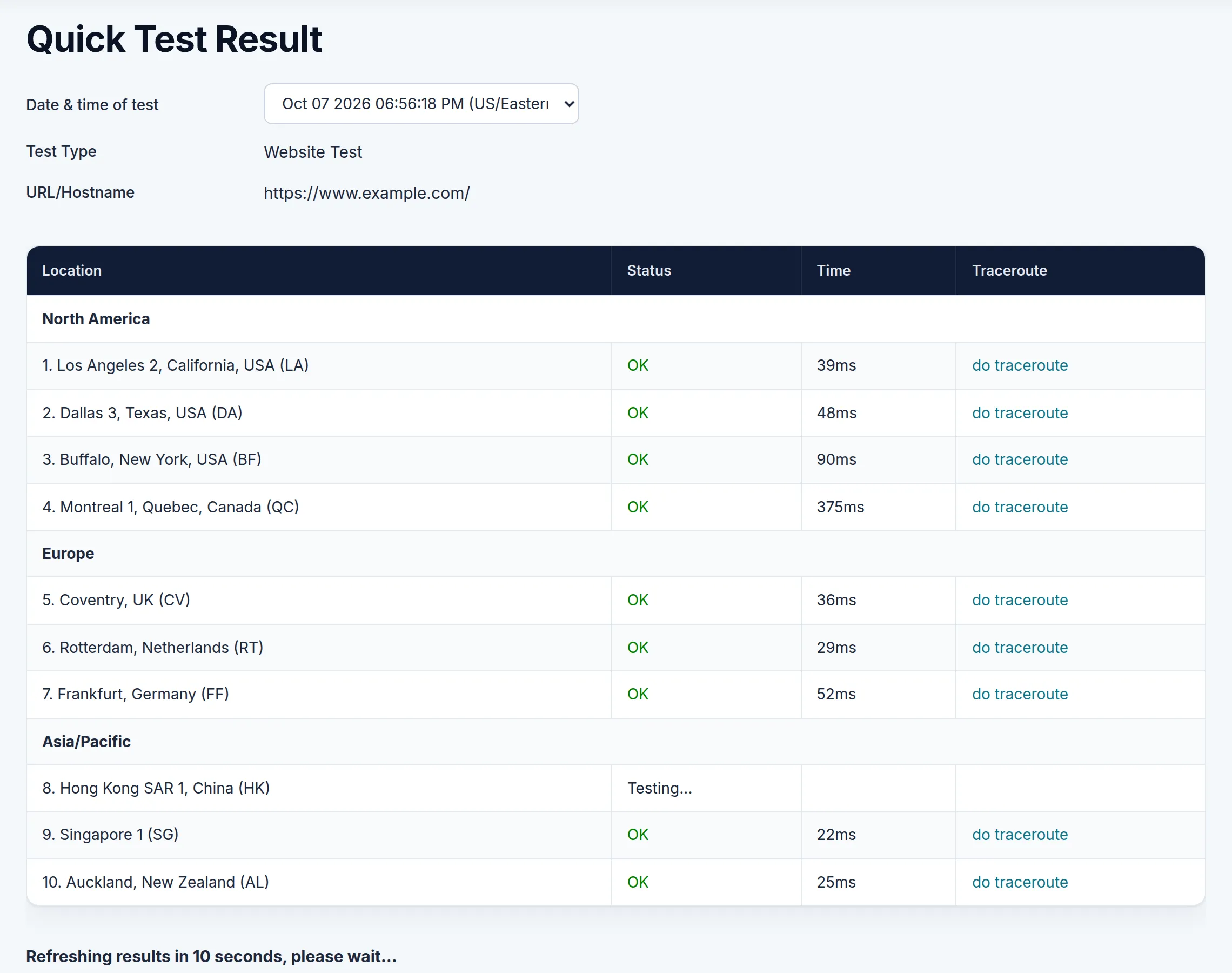Select '8. Hong Kong SAR 1, China (HK)' row text

156,788
